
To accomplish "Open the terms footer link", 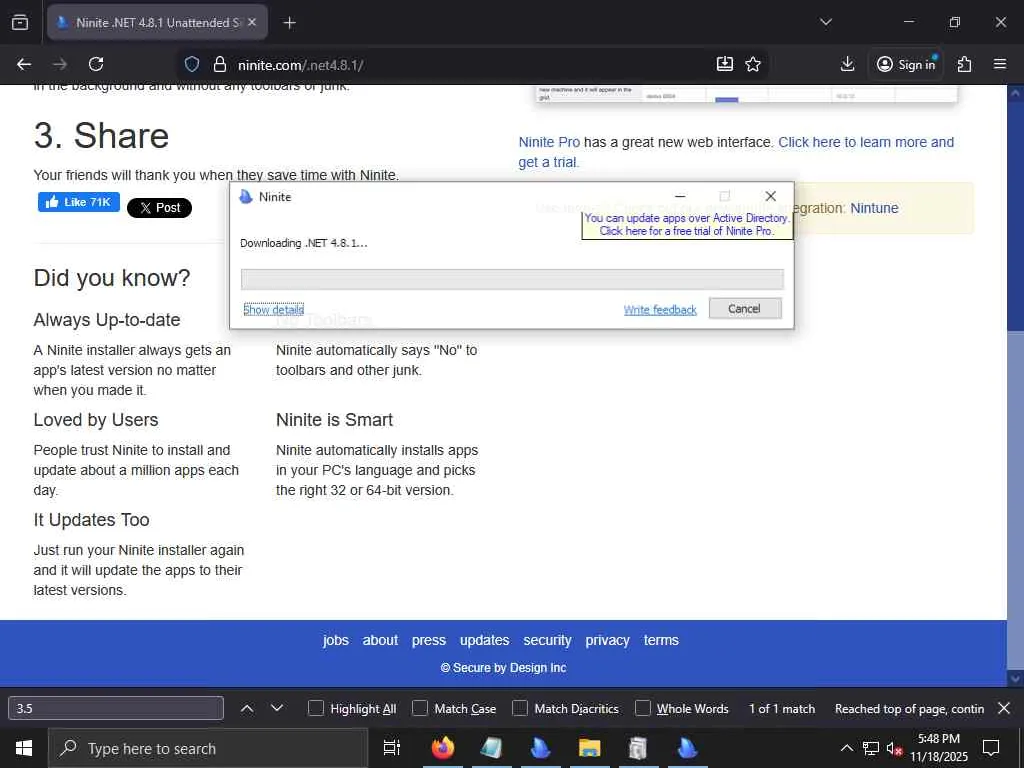I will [661, 641].
